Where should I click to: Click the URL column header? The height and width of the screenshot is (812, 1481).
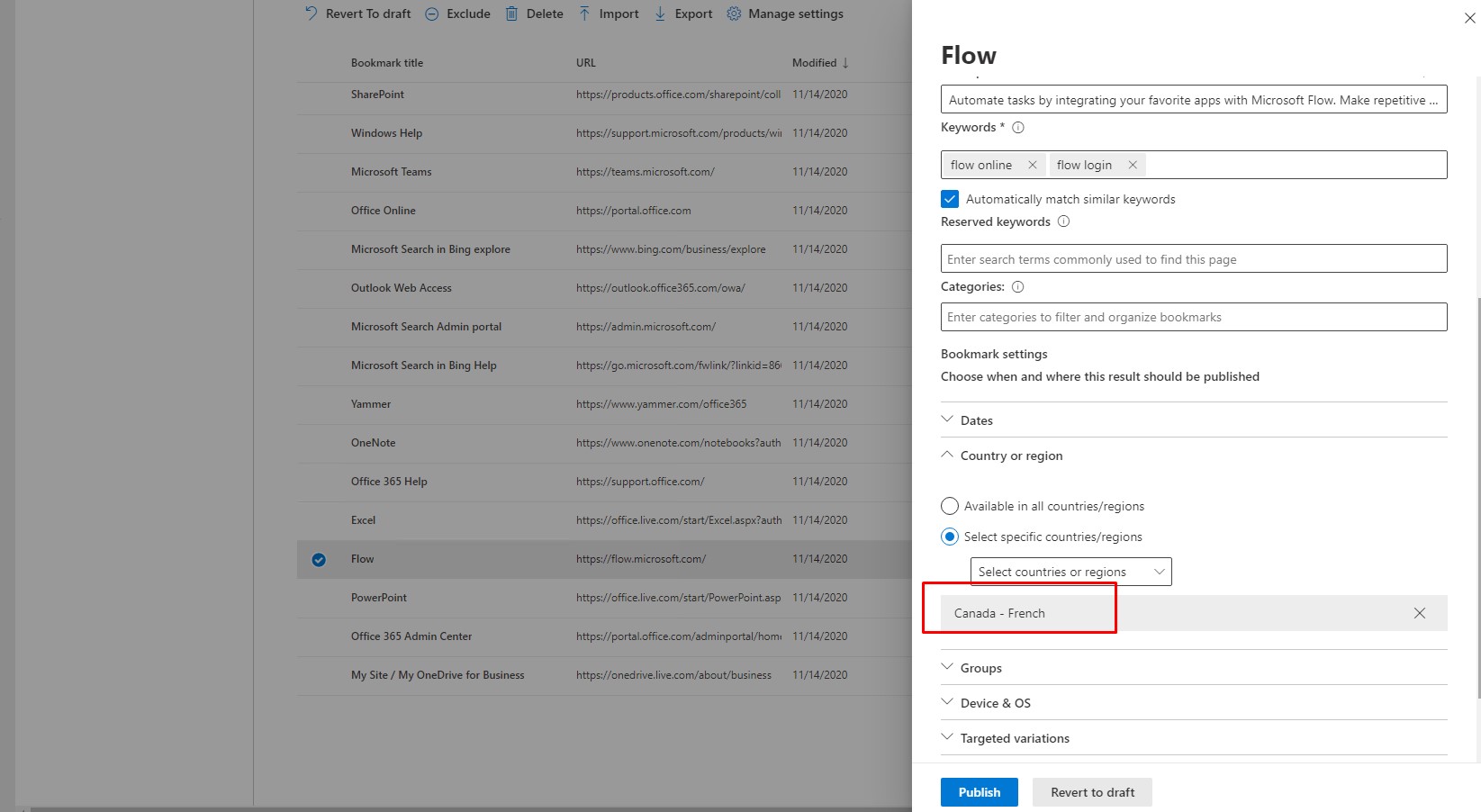click(586, 63)
